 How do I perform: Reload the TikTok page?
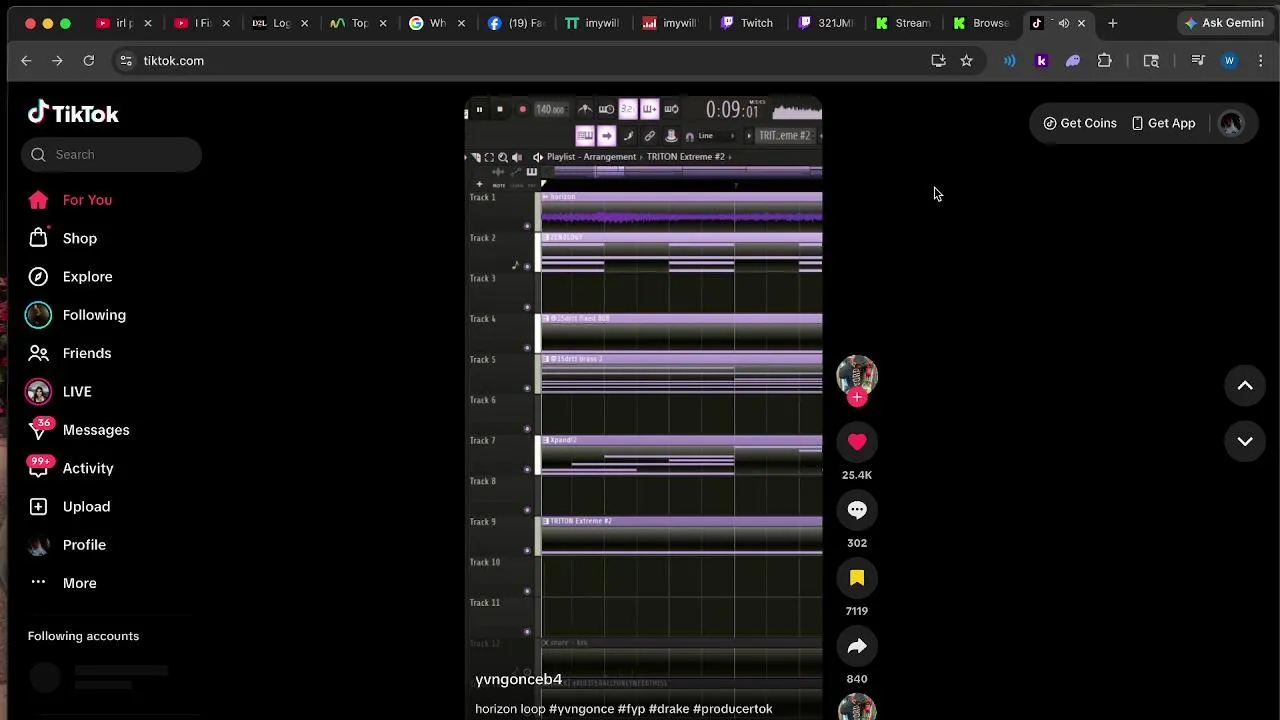tap(88, 61)
